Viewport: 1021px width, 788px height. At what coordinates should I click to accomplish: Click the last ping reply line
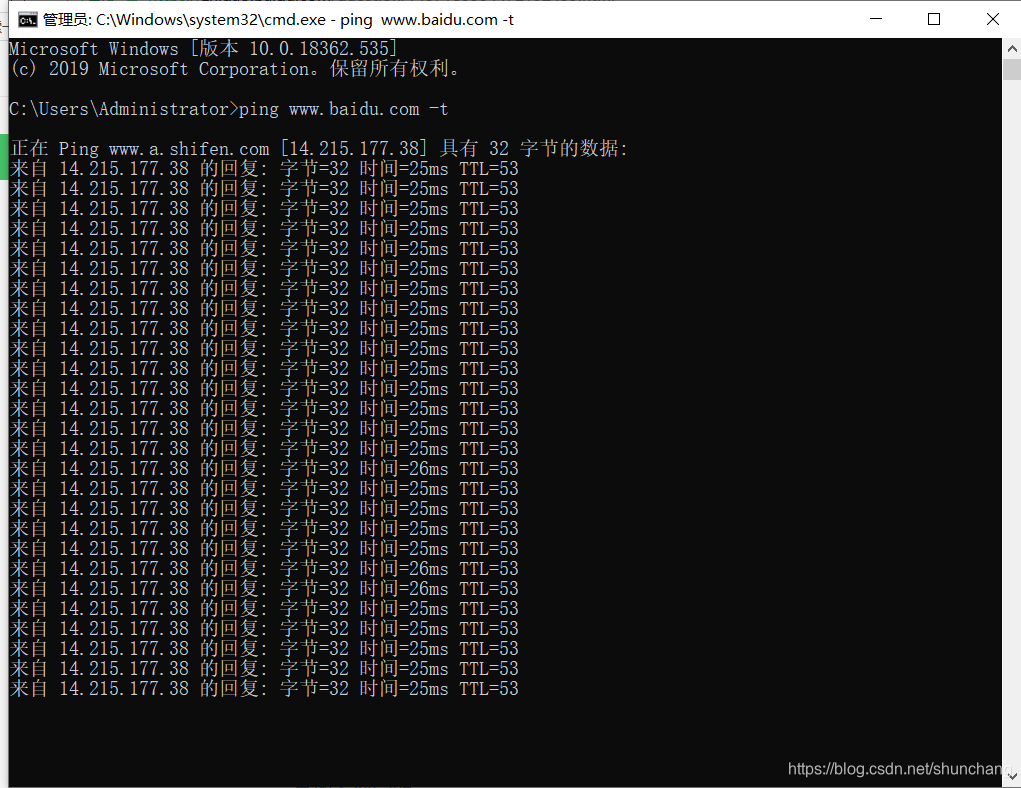point(264,688)
